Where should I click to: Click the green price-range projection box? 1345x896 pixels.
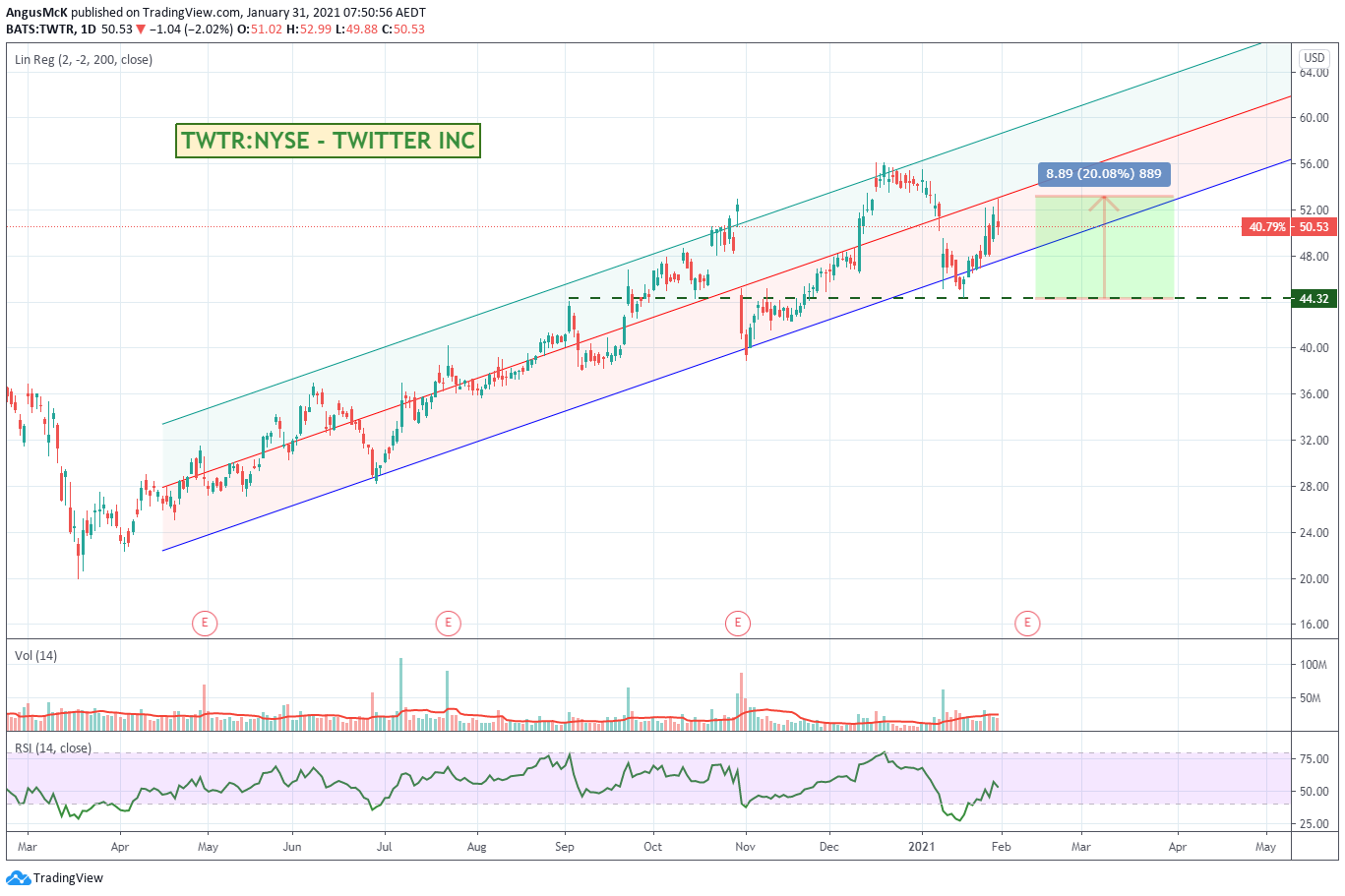pos(1105,247)
